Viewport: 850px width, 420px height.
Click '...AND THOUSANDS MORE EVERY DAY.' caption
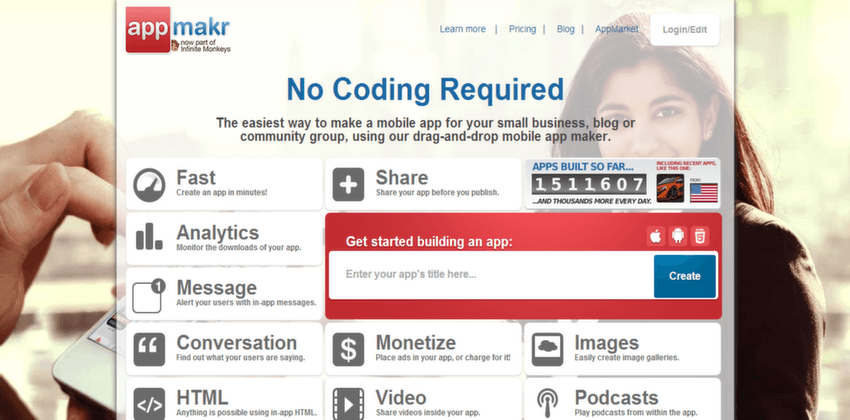(591, 201)
